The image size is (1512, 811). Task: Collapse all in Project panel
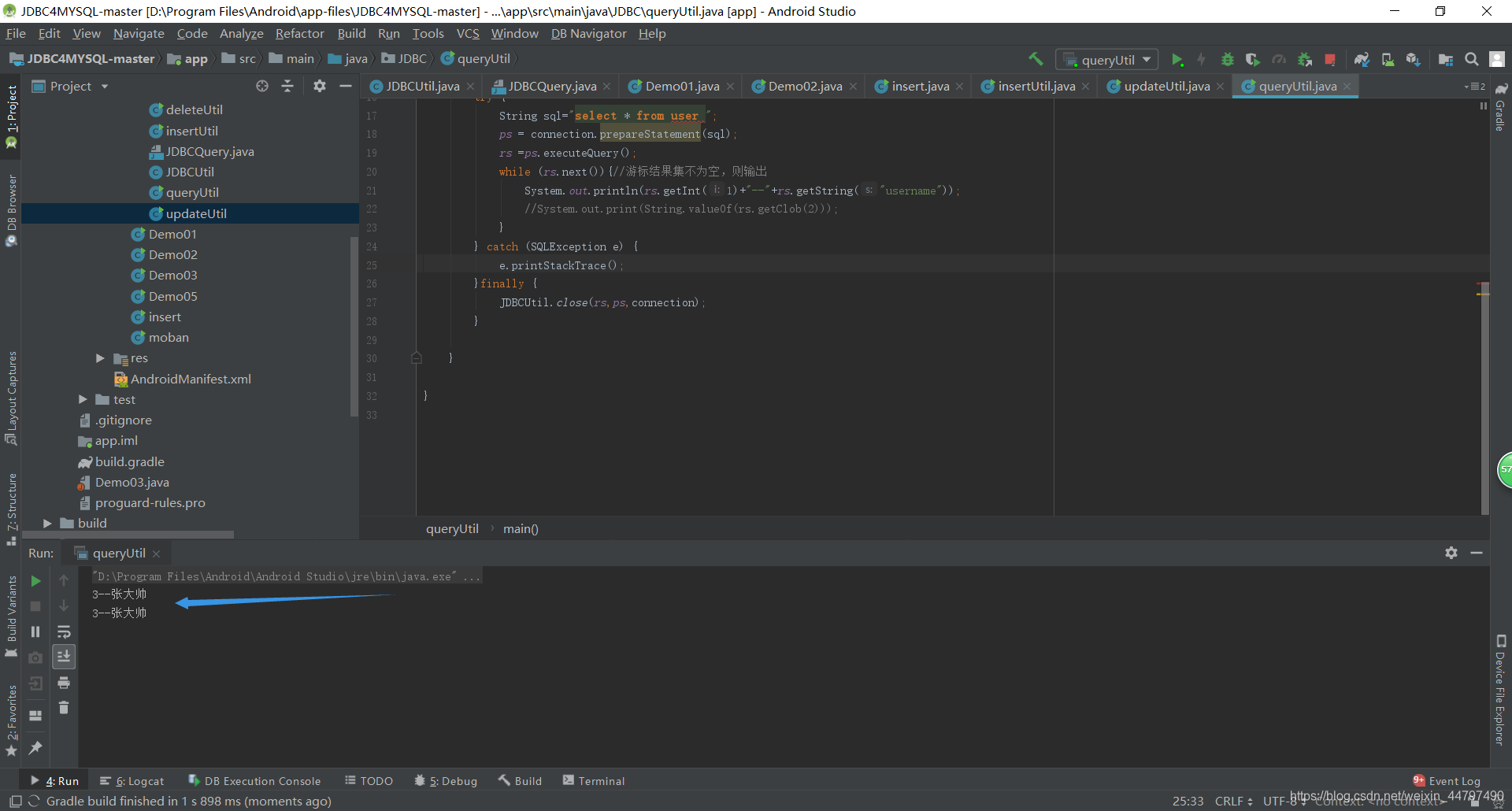pyautogui.click(x=287, y=86)
